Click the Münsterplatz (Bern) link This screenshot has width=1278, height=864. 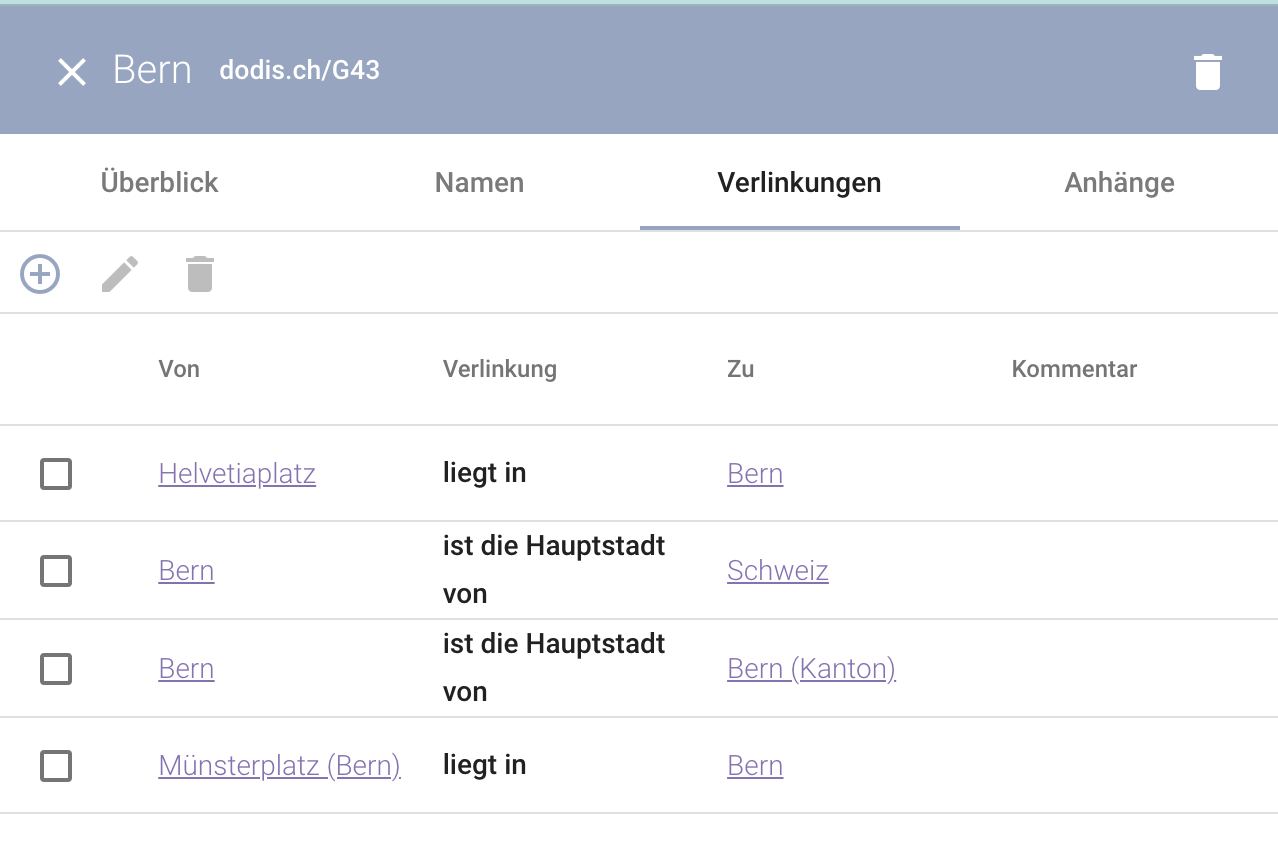tap(279, 766)
